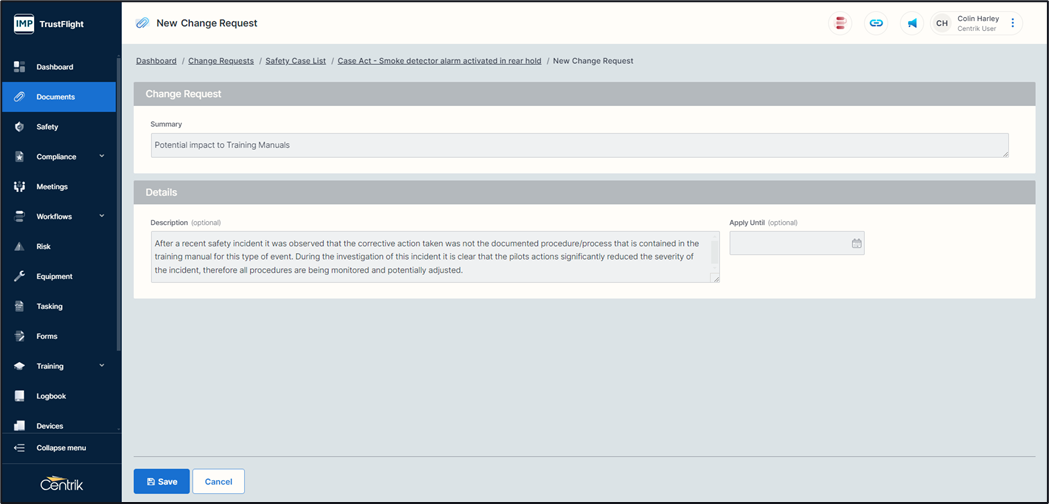Click the Details section header
The height and width of the screenshot is (504, 1049).
click(x=585, y=192)
